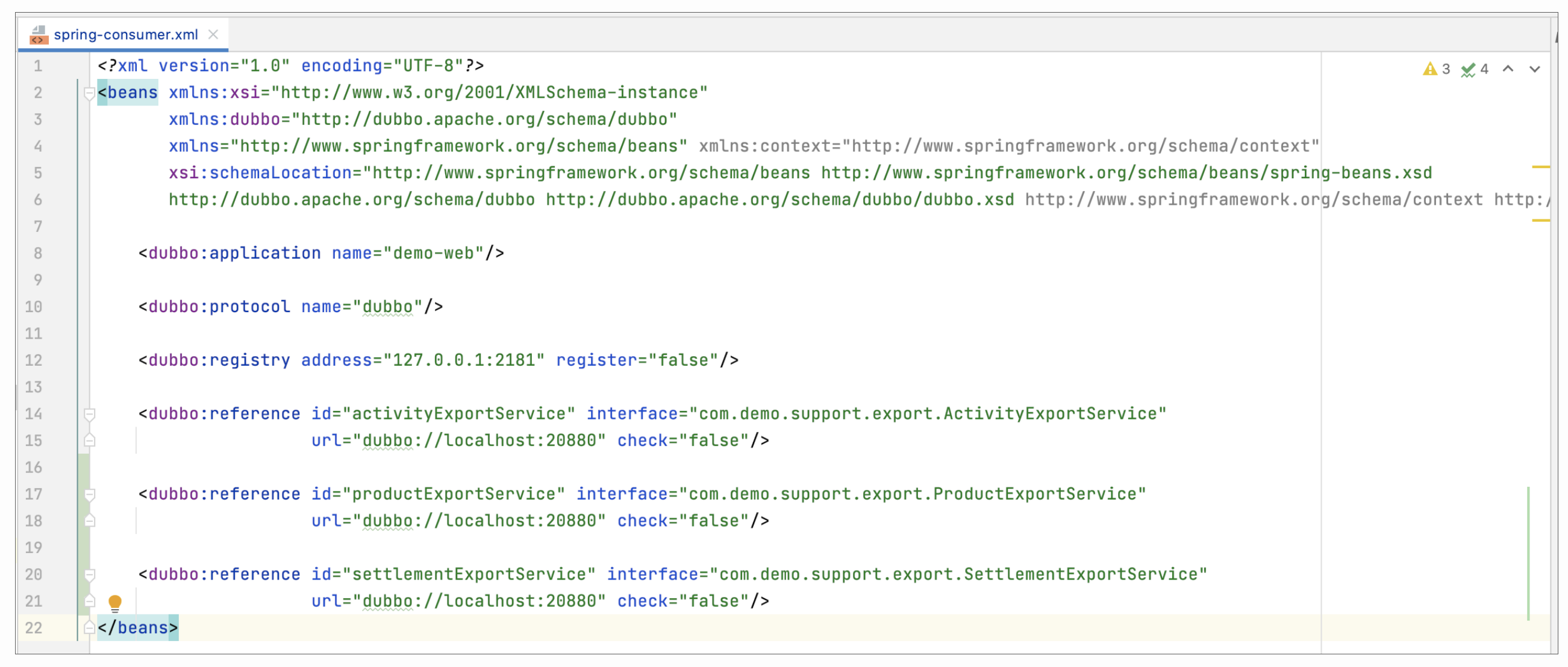Collapse the beans element fold on line 2
This screenshot has height=667, width=1568.
(90, 93)
